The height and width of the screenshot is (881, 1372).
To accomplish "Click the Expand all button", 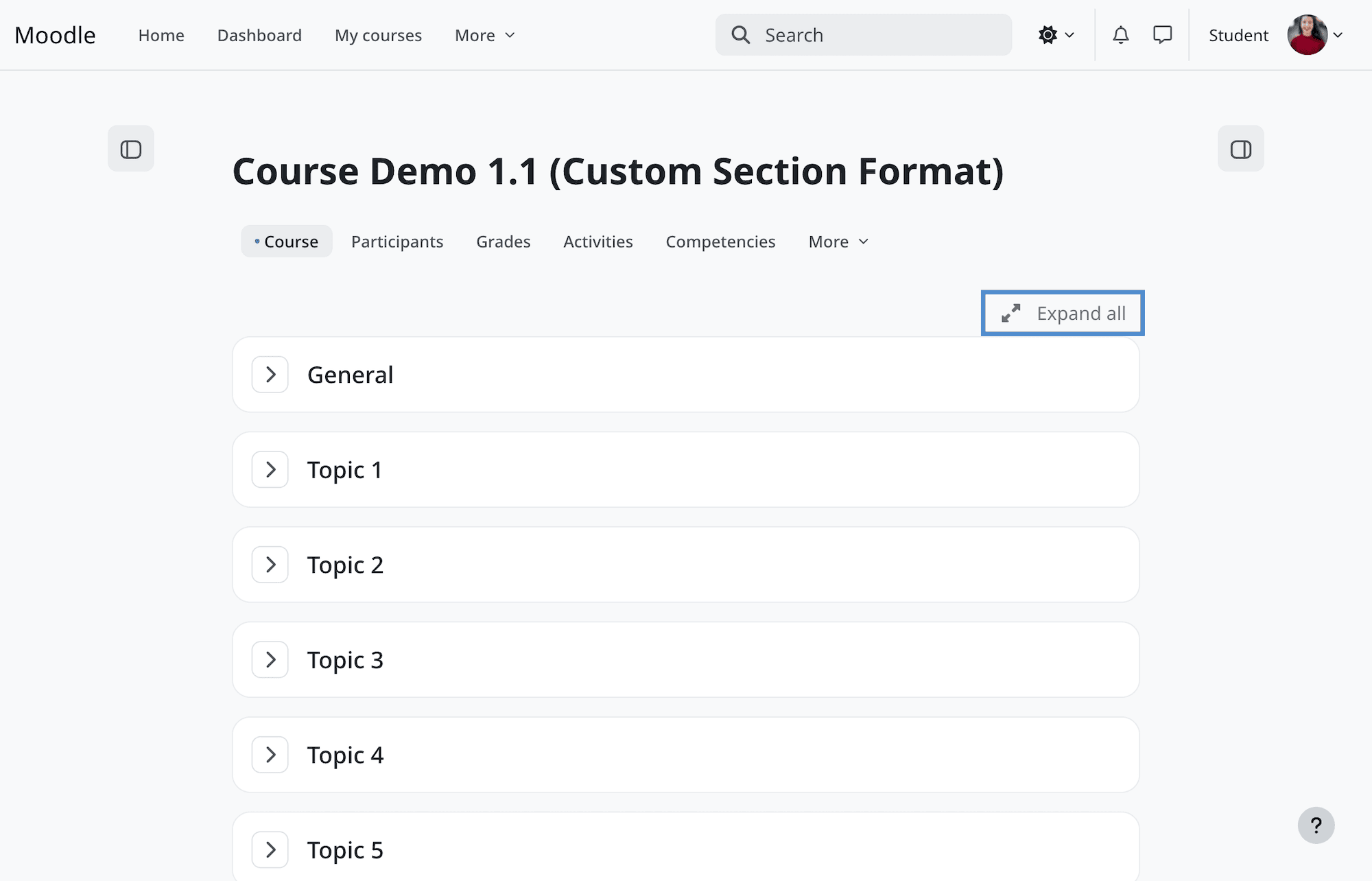I will pyautogui.click(x=1063, y=314).
